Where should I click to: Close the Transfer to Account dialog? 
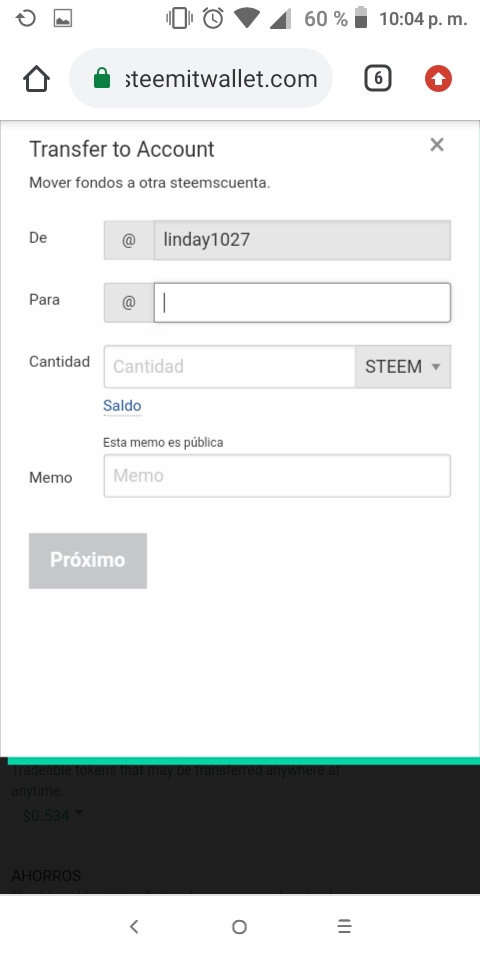(437, 144)
